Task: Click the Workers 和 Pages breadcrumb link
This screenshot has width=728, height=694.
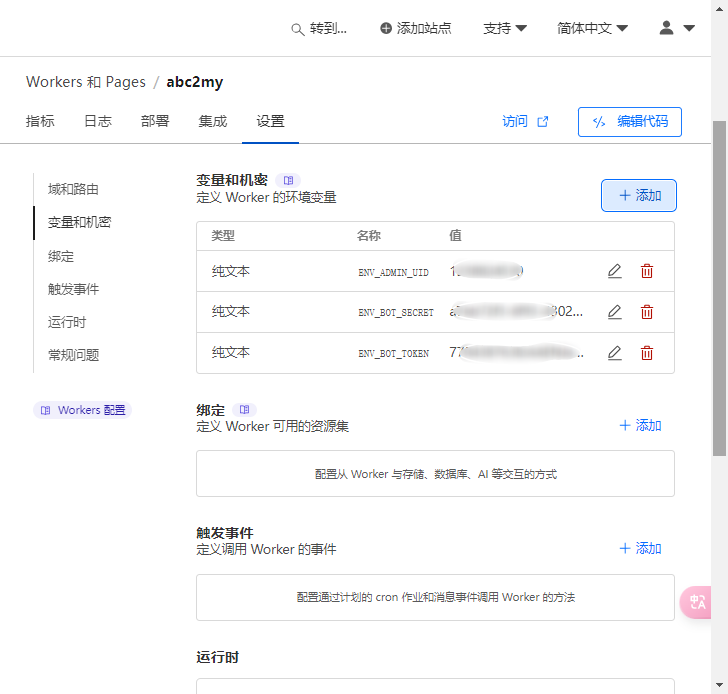Action: (x=85, y=82)
